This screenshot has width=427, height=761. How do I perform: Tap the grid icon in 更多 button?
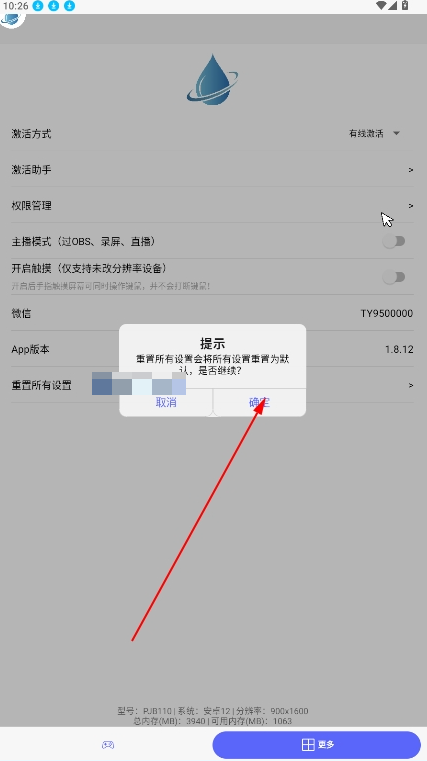coord(308,744)
